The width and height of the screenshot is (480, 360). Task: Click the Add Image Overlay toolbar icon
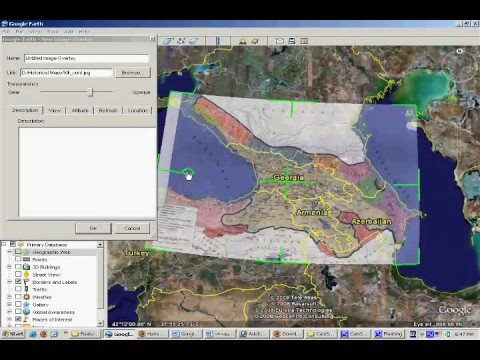click(x=193, y=41)
